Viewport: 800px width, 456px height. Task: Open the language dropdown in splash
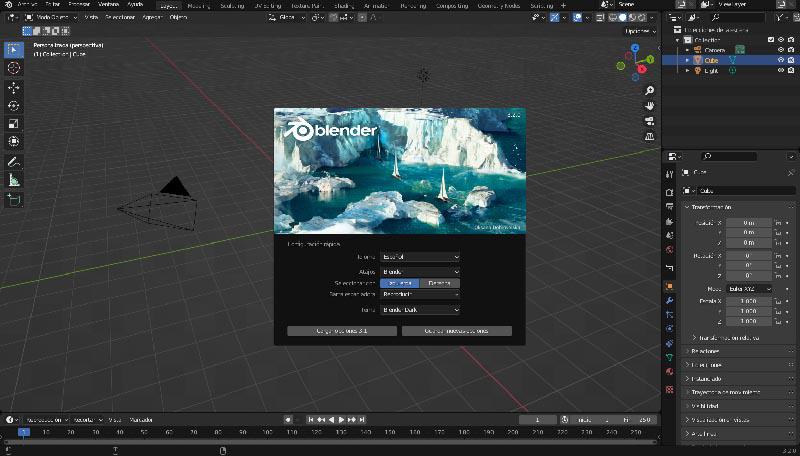point(420,257)
